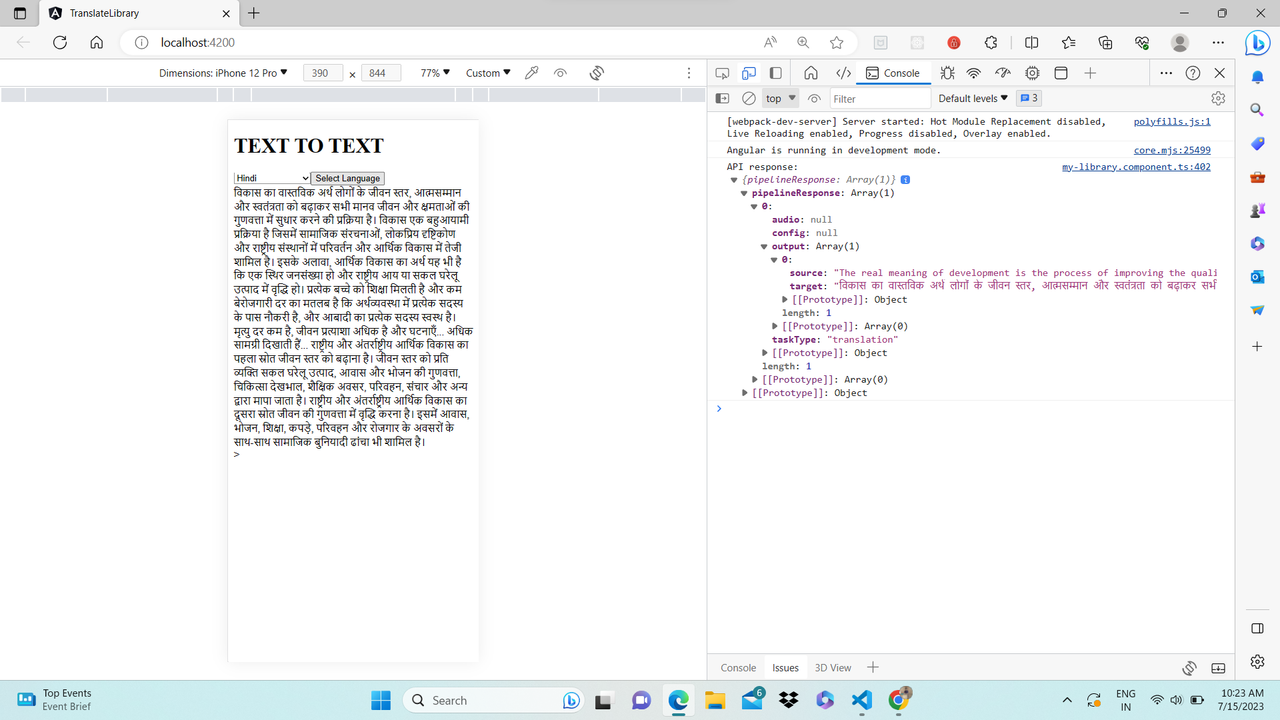Clear the console

748,99
